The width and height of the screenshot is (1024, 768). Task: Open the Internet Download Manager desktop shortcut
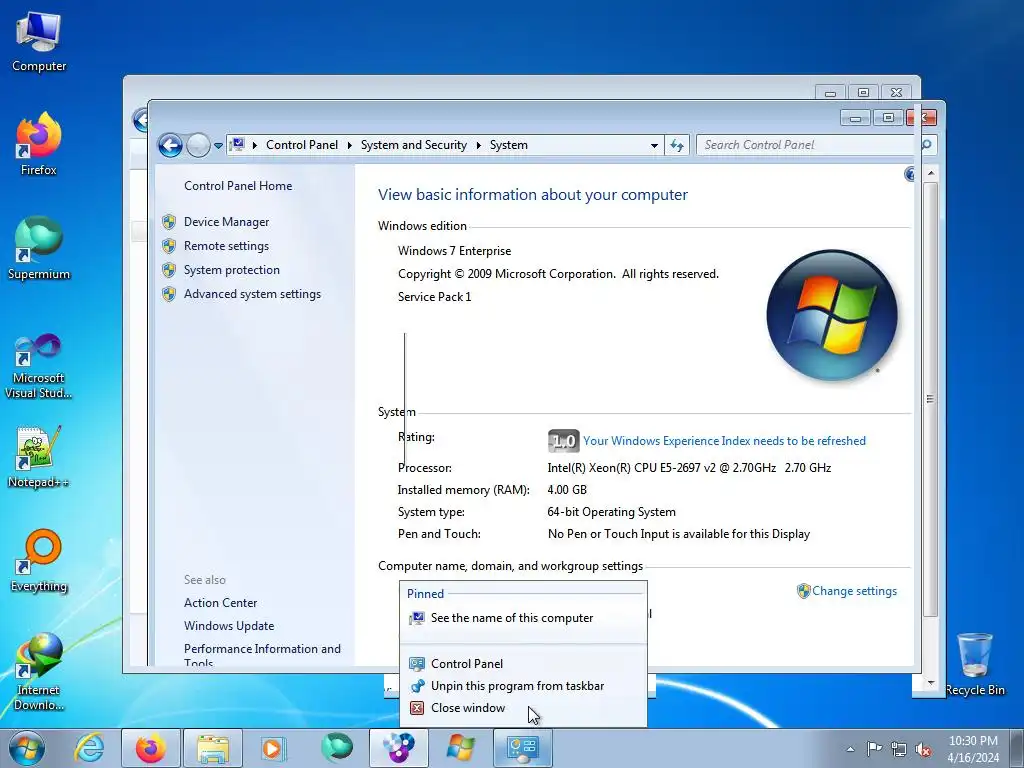pyautogui.click(x=39, y=671)
